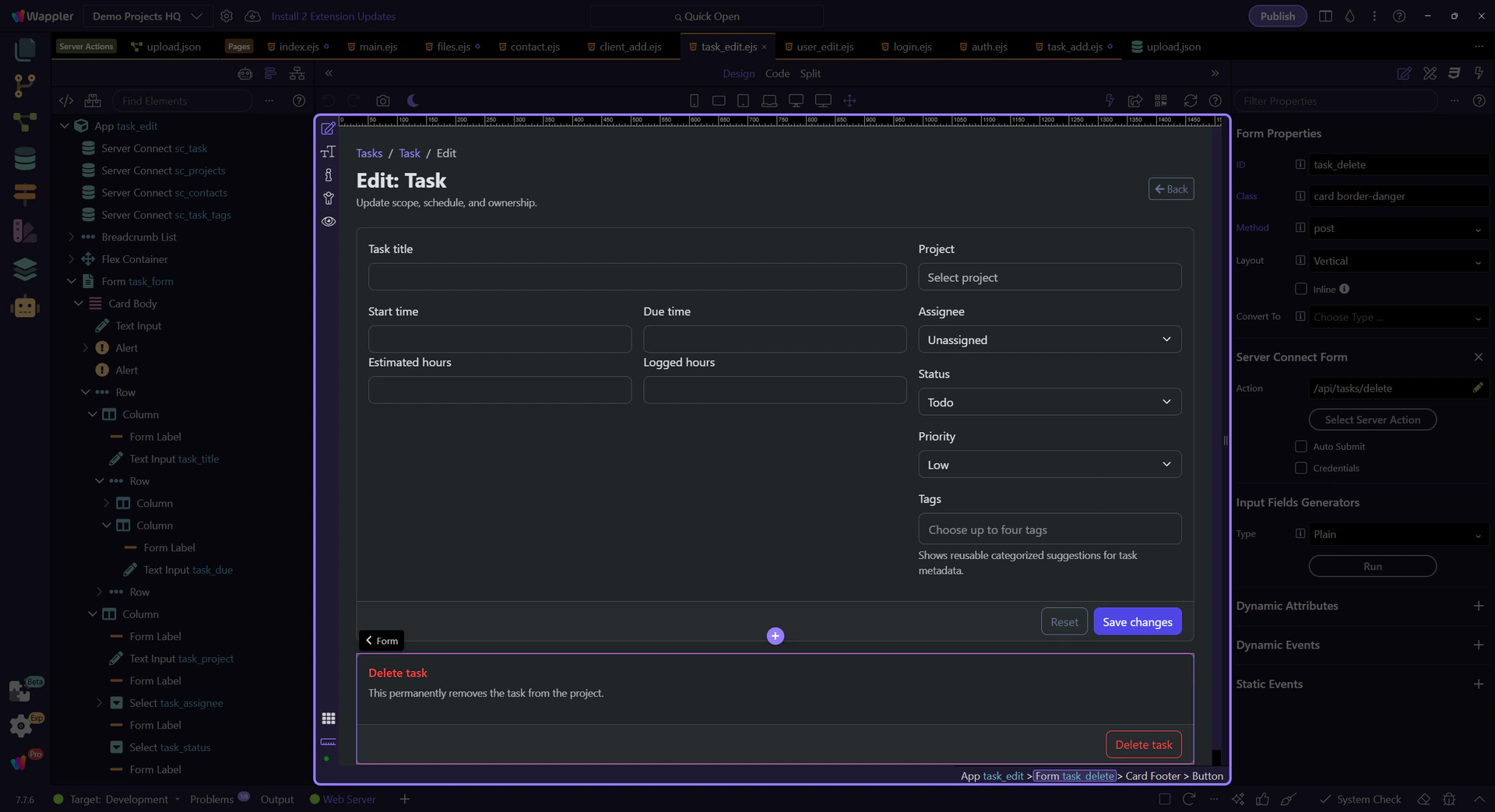1495x812 pixels.
Task: Click the Task title input field
Action: click(x=636, y=277)
